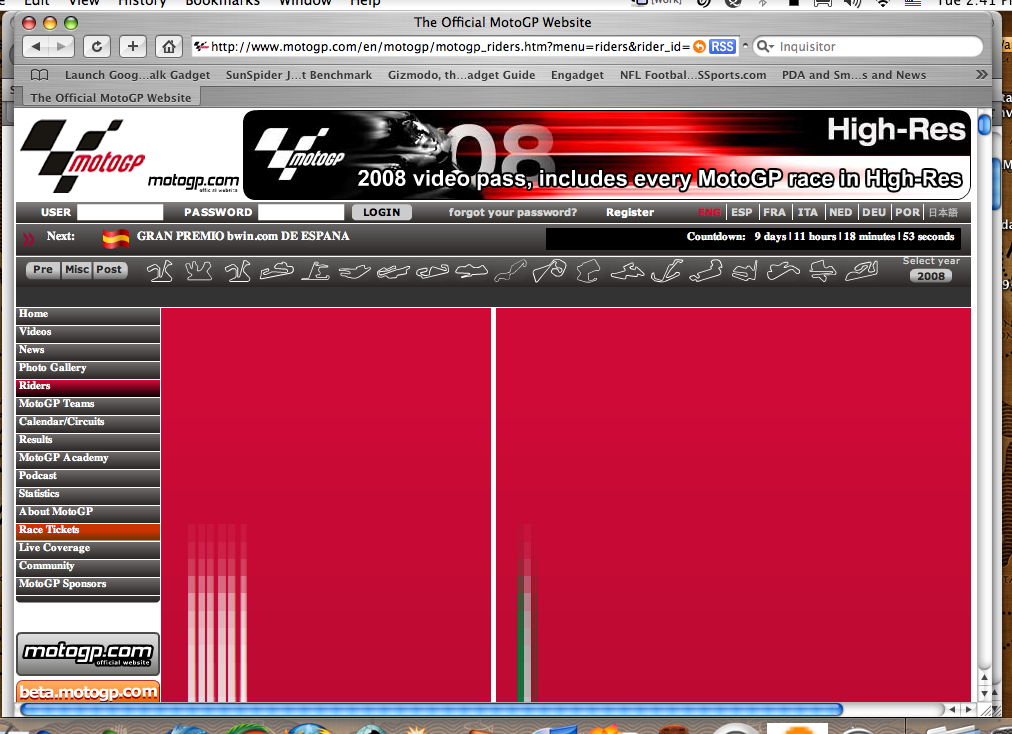Switch site language to DEU
The image size is (1012, 734).
tap(874, 212)
